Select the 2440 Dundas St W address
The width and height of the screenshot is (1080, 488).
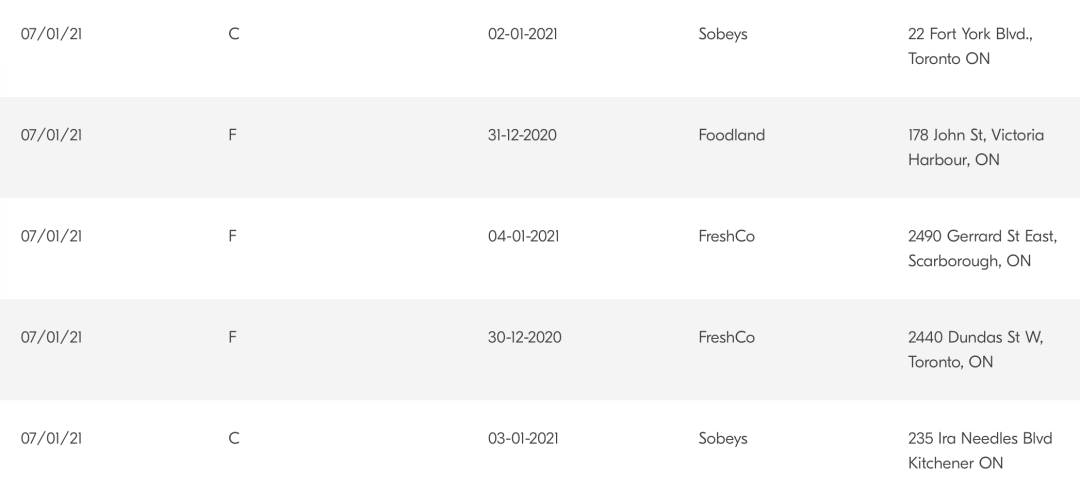point(976,350)
